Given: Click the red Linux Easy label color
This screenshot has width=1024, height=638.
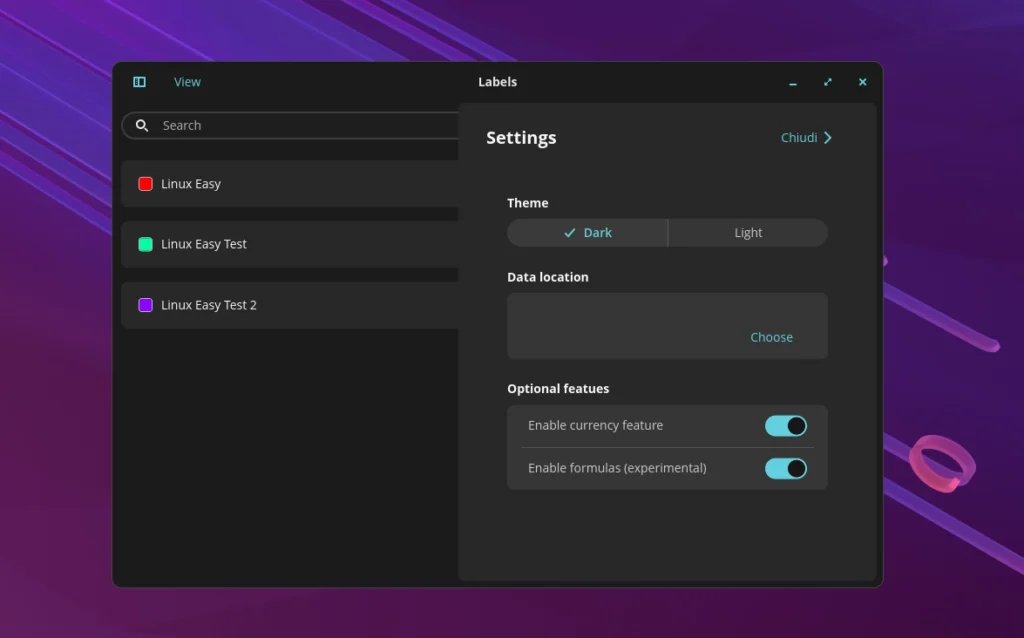Looking at the screenshot, I should [x=145, y=184].
